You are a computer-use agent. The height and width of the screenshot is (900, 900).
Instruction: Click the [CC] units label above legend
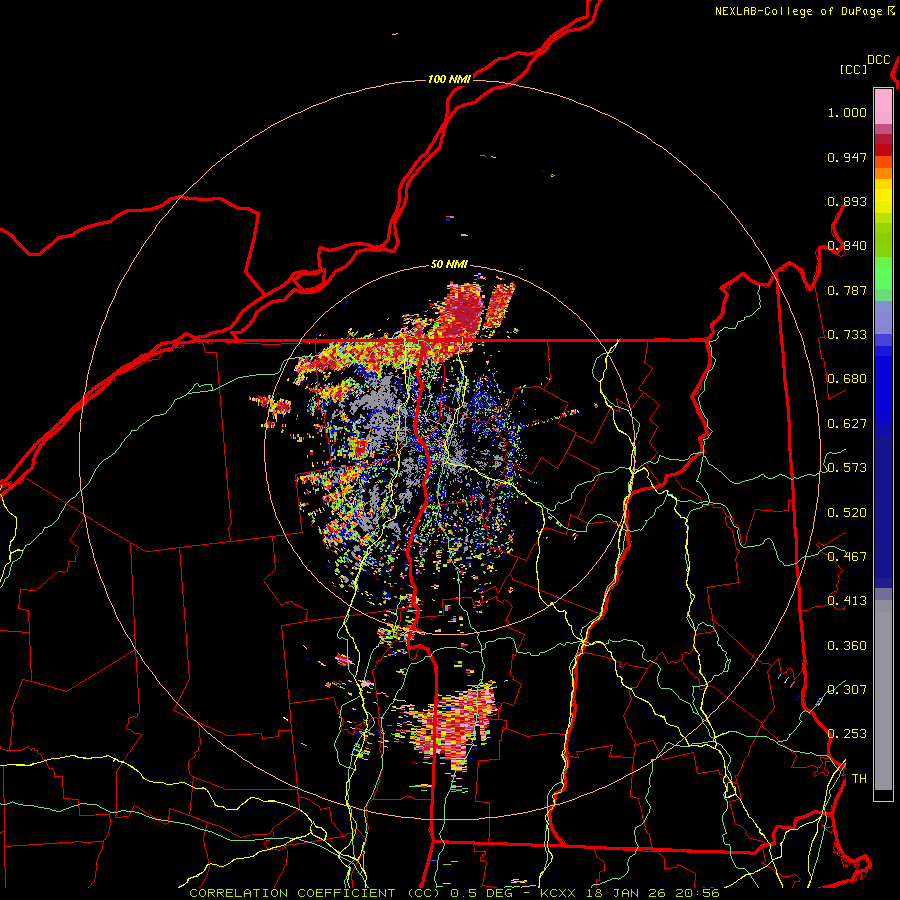click(853, 69)
